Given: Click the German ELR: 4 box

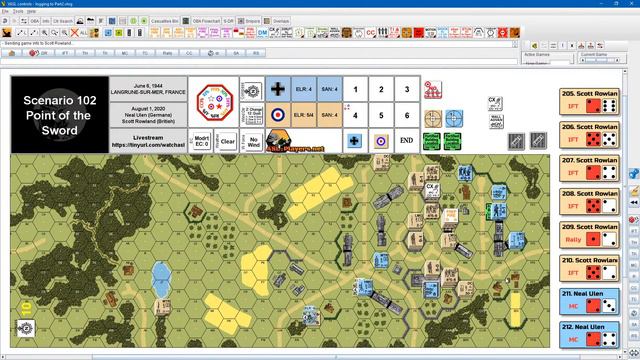Looking at the screenshot, I should tap(304, 89).
